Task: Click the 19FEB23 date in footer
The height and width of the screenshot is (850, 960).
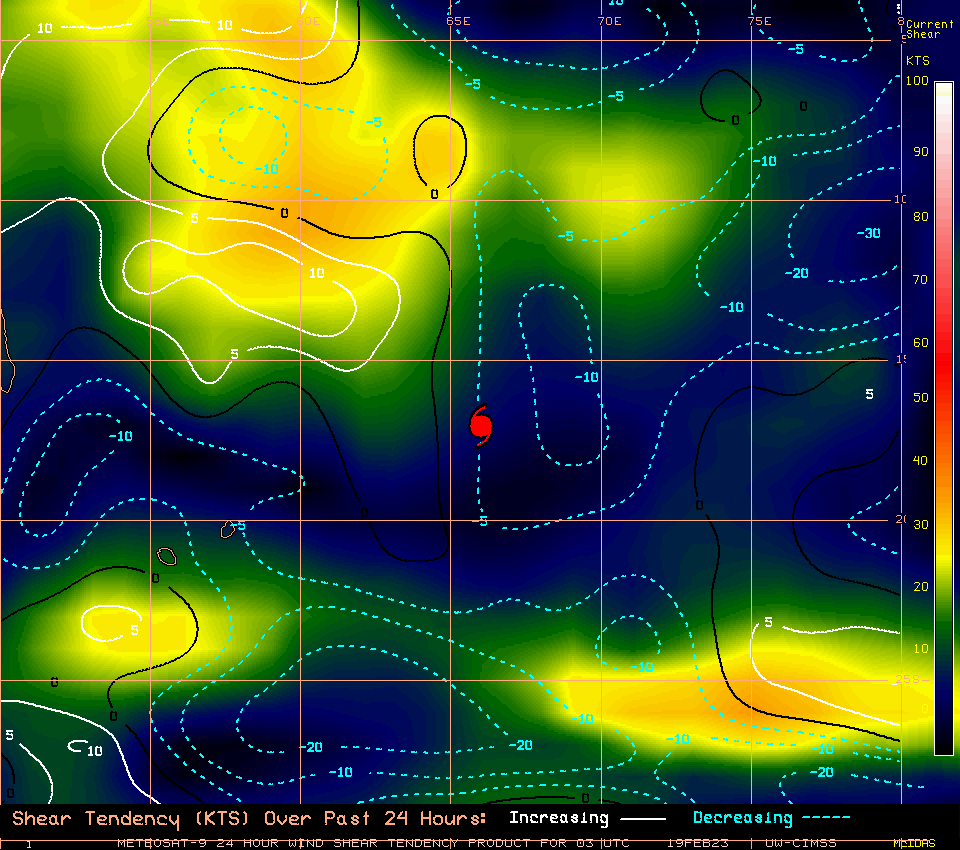Action: pyautogui.click(x=698, y=843)
